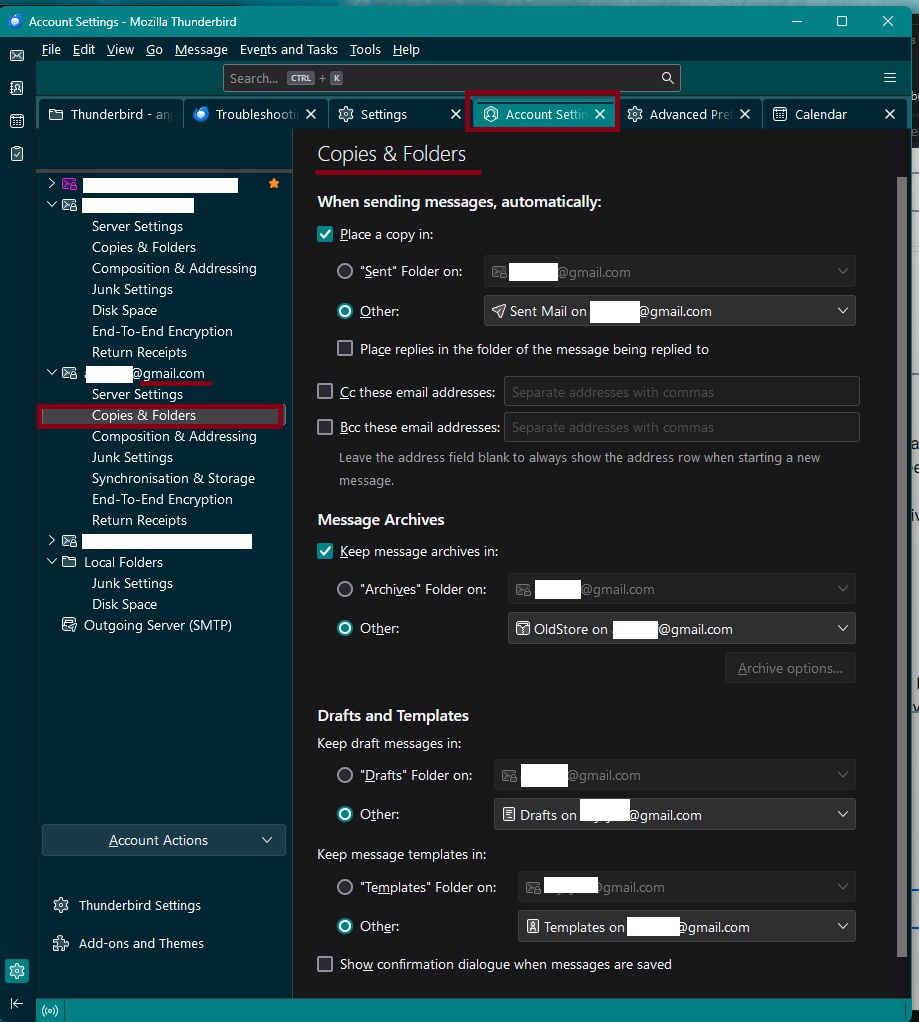This screenshot has width=919, height=1022.
Task: Select Synchronisation & Storage in tree
Action: (173, 478)
